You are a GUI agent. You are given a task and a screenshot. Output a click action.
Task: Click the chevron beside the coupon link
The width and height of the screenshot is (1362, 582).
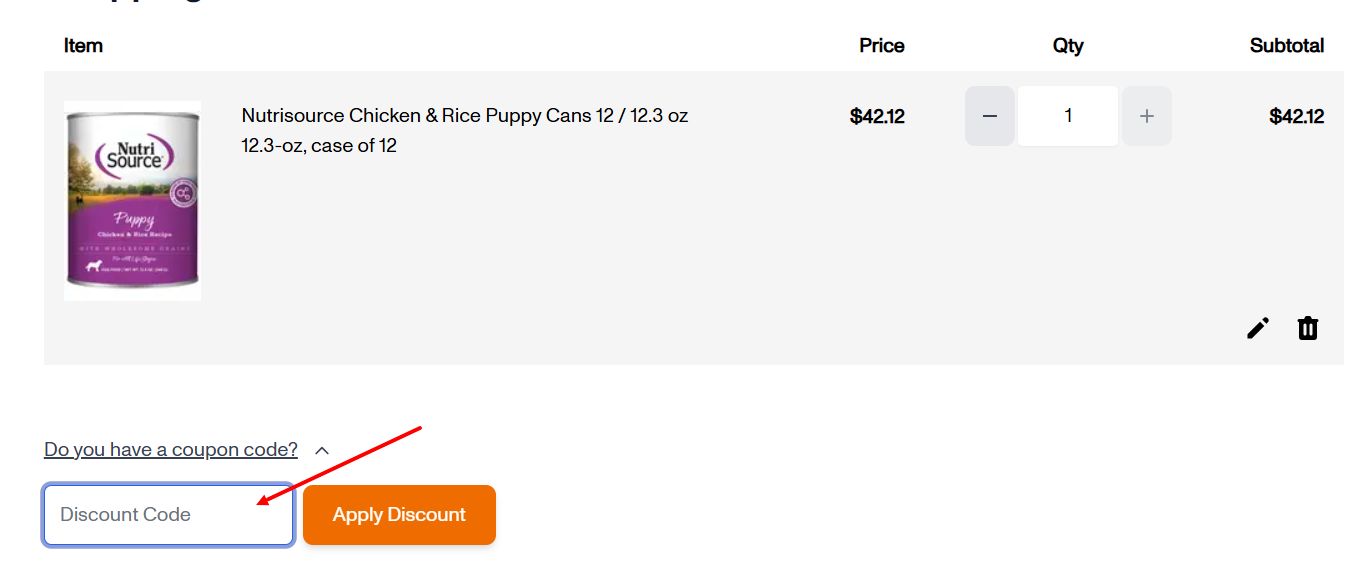[x=322, y=450]
